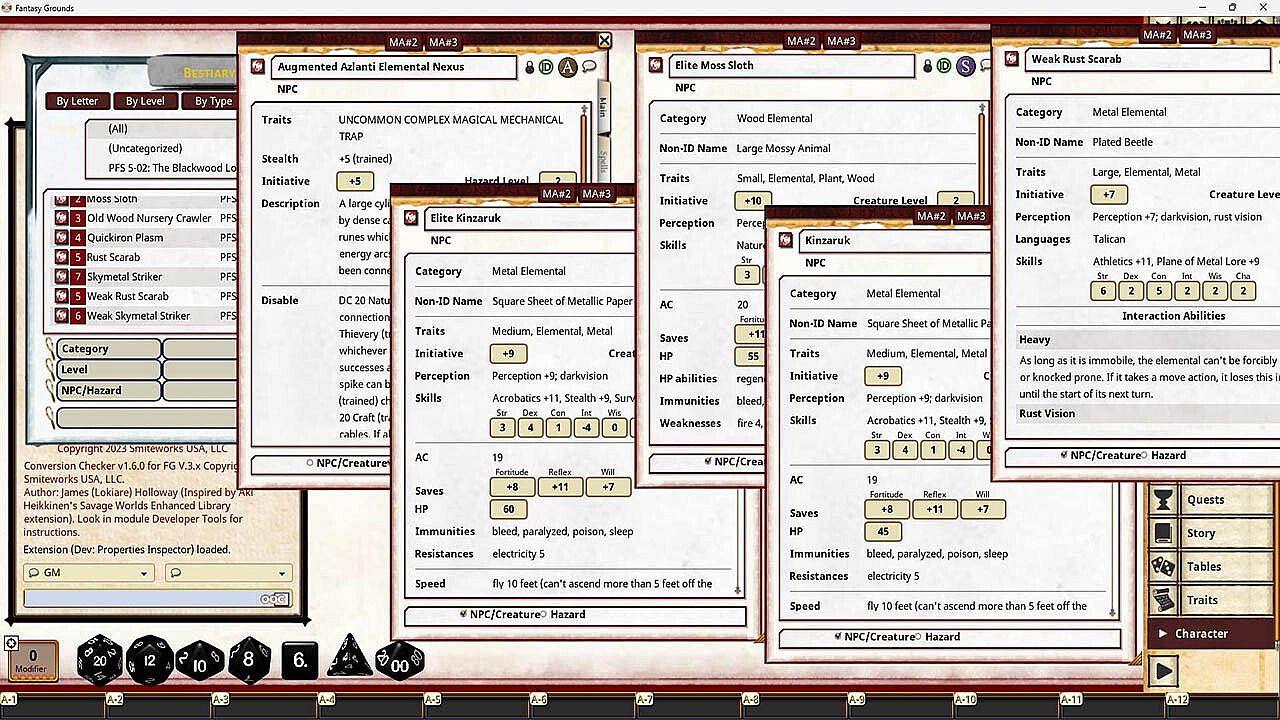This screenshot has height=720, width=1280.
Task: Roll the percentile 00 die
Action: 400,660
